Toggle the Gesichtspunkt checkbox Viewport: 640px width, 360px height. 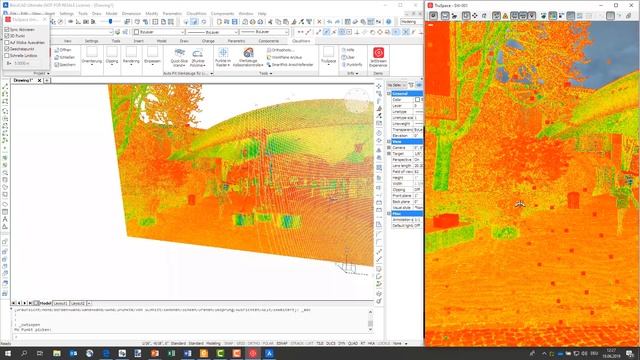point(7,49)
